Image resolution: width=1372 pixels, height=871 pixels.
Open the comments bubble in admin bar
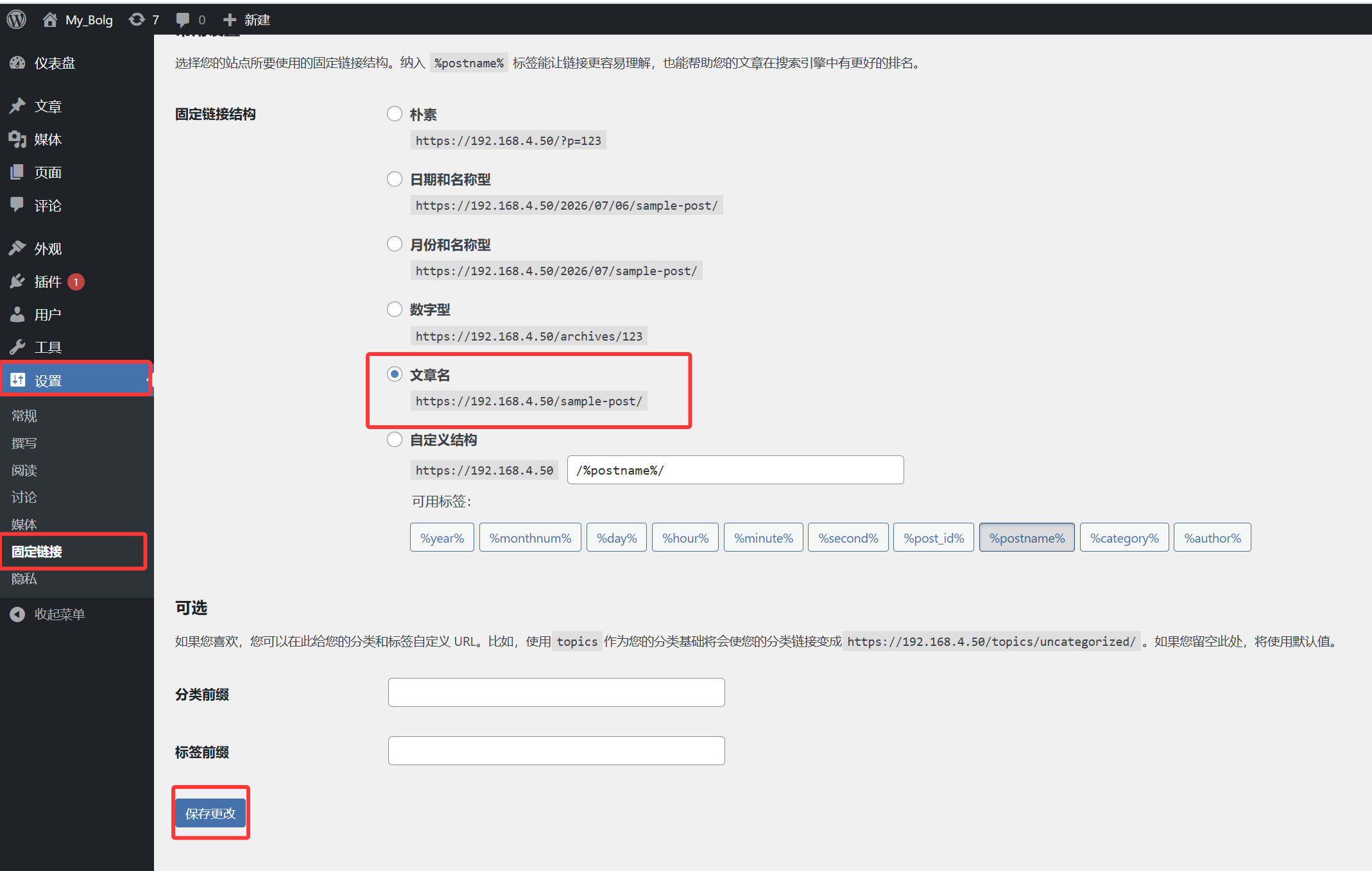point(183,21)
